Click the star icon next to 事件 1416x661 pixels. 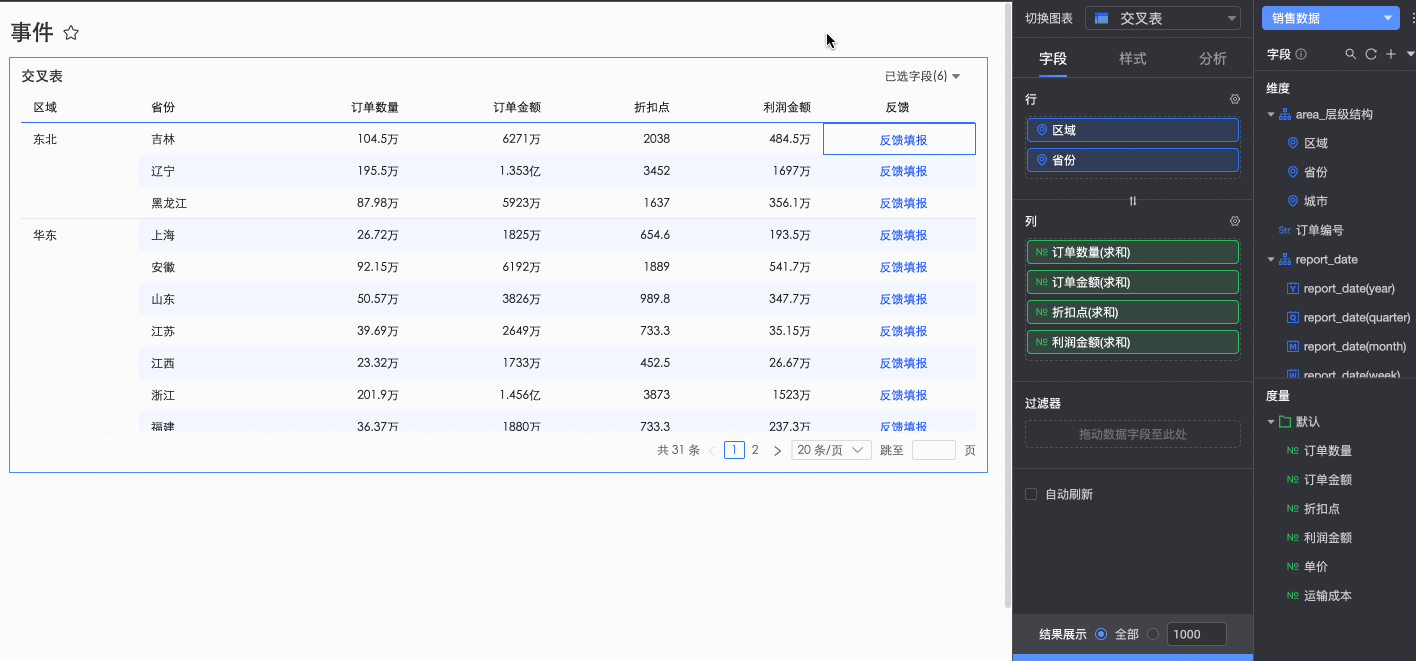coord(71,33)
